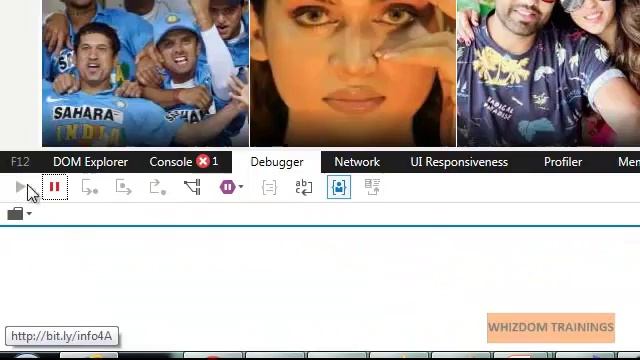Viewport: 640px width, 360px height.
Task: Open the cricket team celebration photo
Action: coord(145,73)
